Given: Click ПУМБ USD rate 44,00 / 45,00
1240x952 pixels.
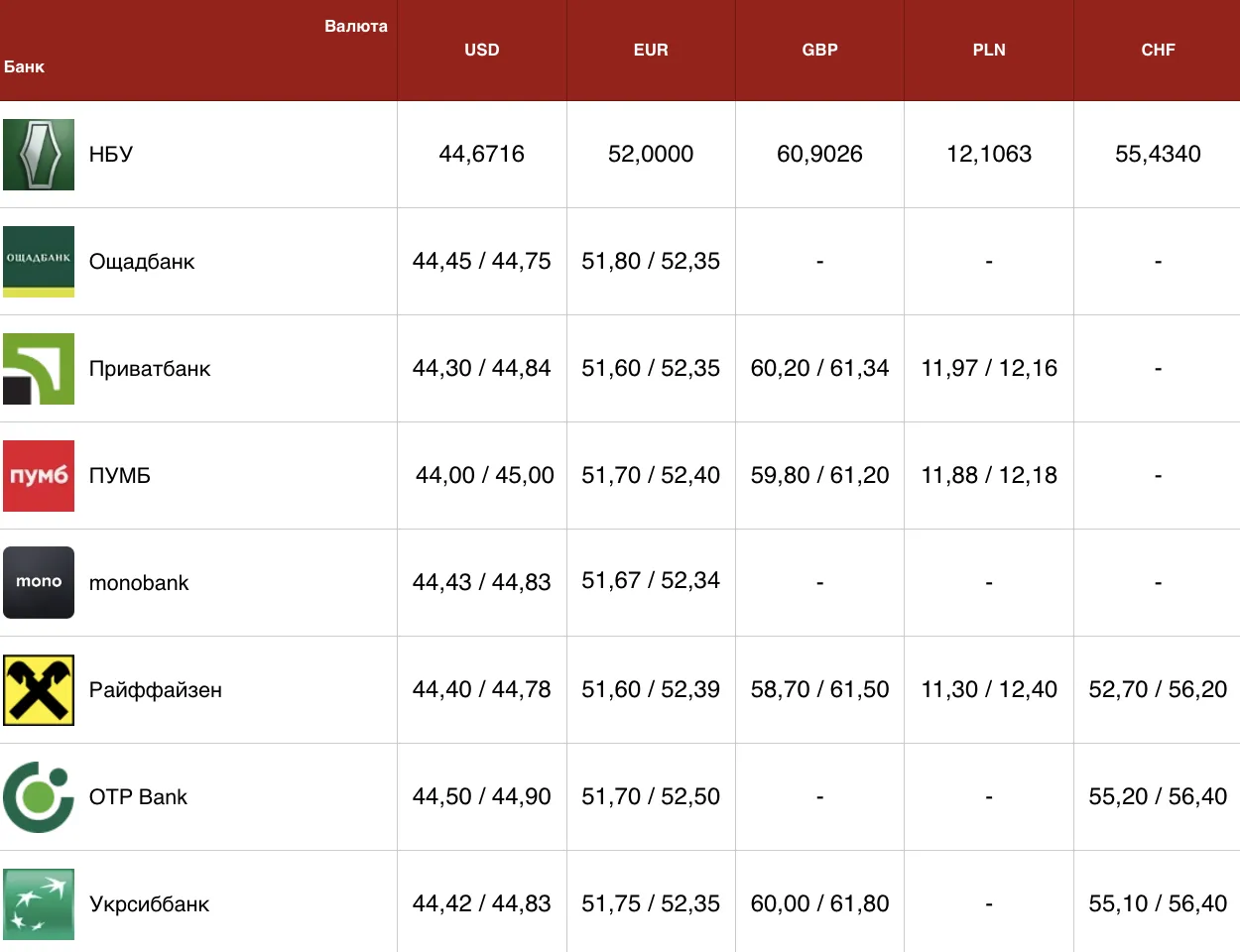Looking at the screenshot, I should click(485, 476).
